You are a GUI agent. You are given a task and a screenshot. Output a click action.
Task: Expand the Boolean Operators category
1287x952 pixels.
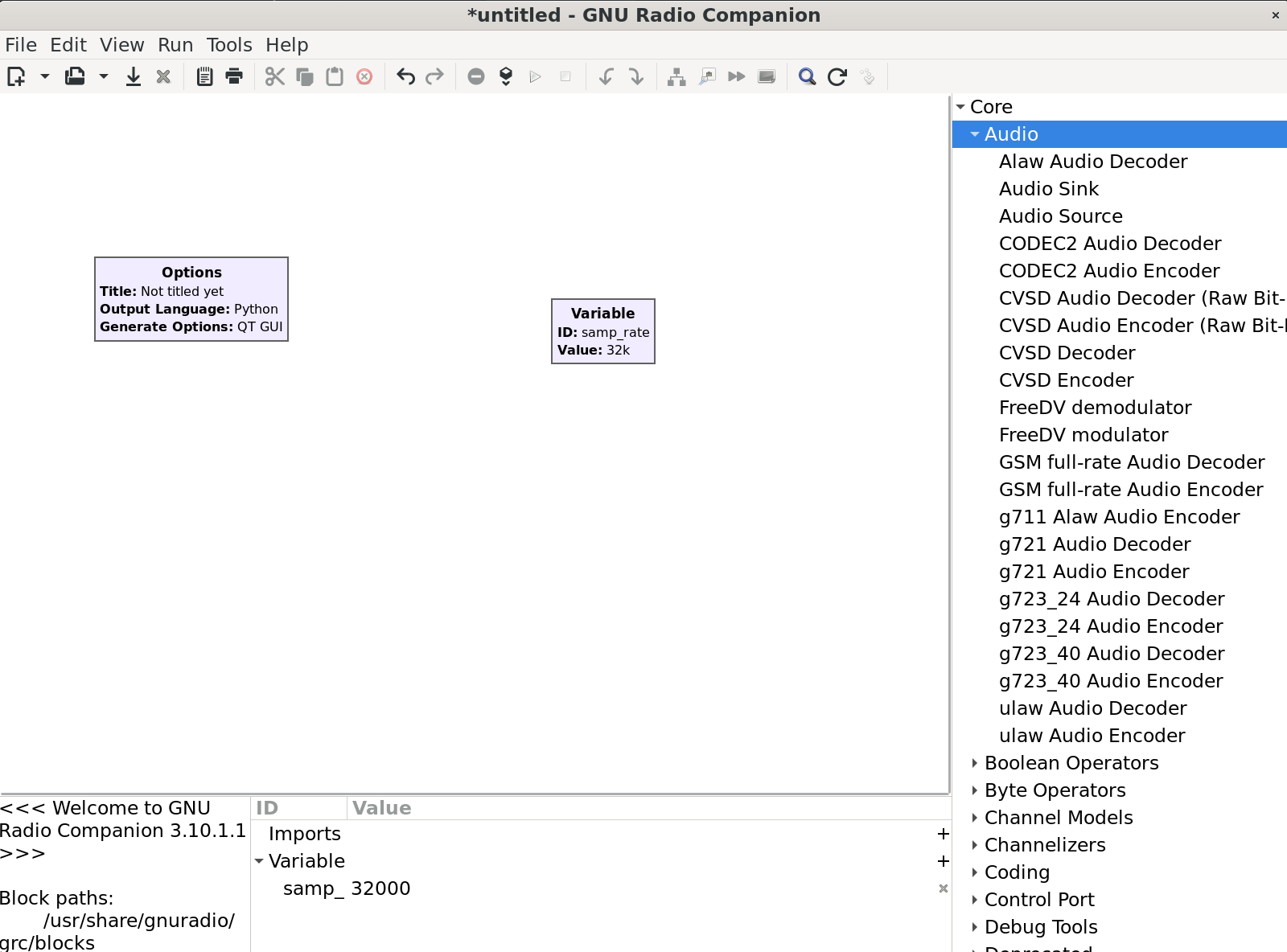coord(975,763)
